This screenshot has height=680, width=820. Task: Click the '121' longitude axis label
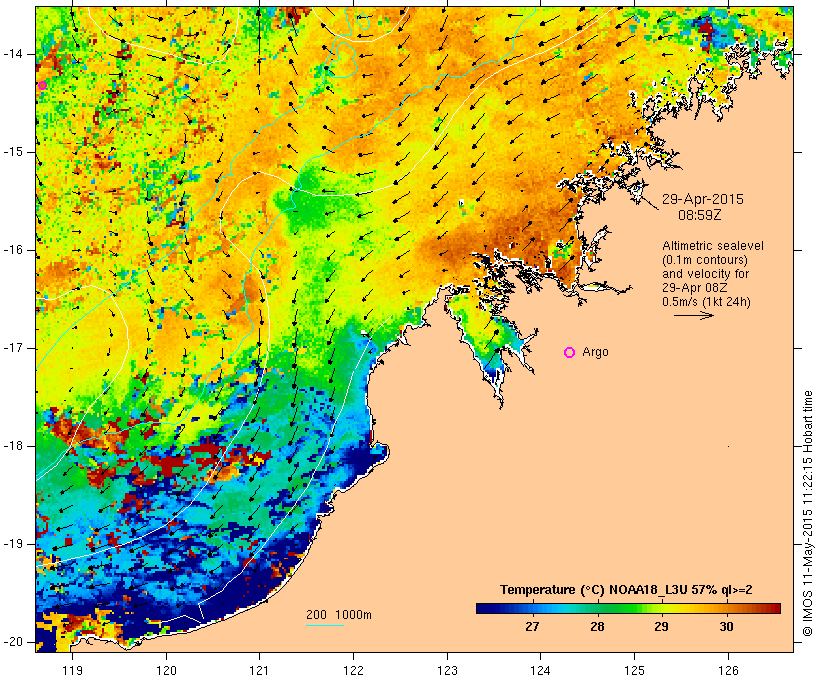tap(259, 670)
